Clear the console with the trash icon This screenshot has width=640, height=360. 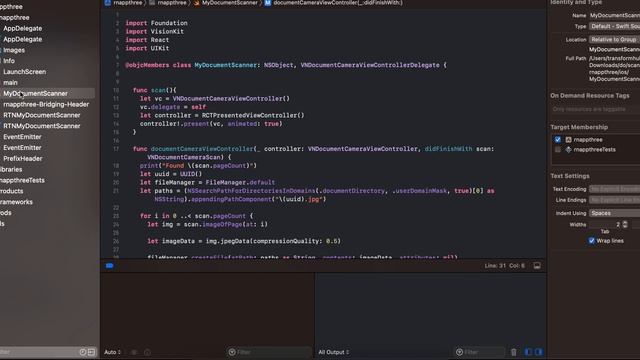pos(513,352)
